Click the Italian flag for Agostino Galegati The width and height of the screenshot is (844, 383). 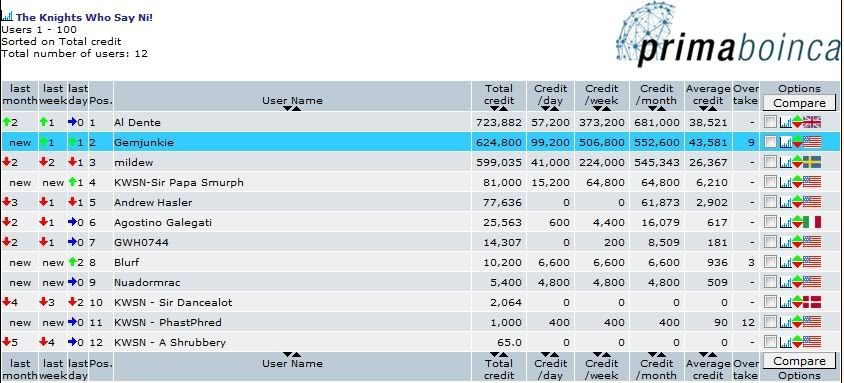point(812,222)
